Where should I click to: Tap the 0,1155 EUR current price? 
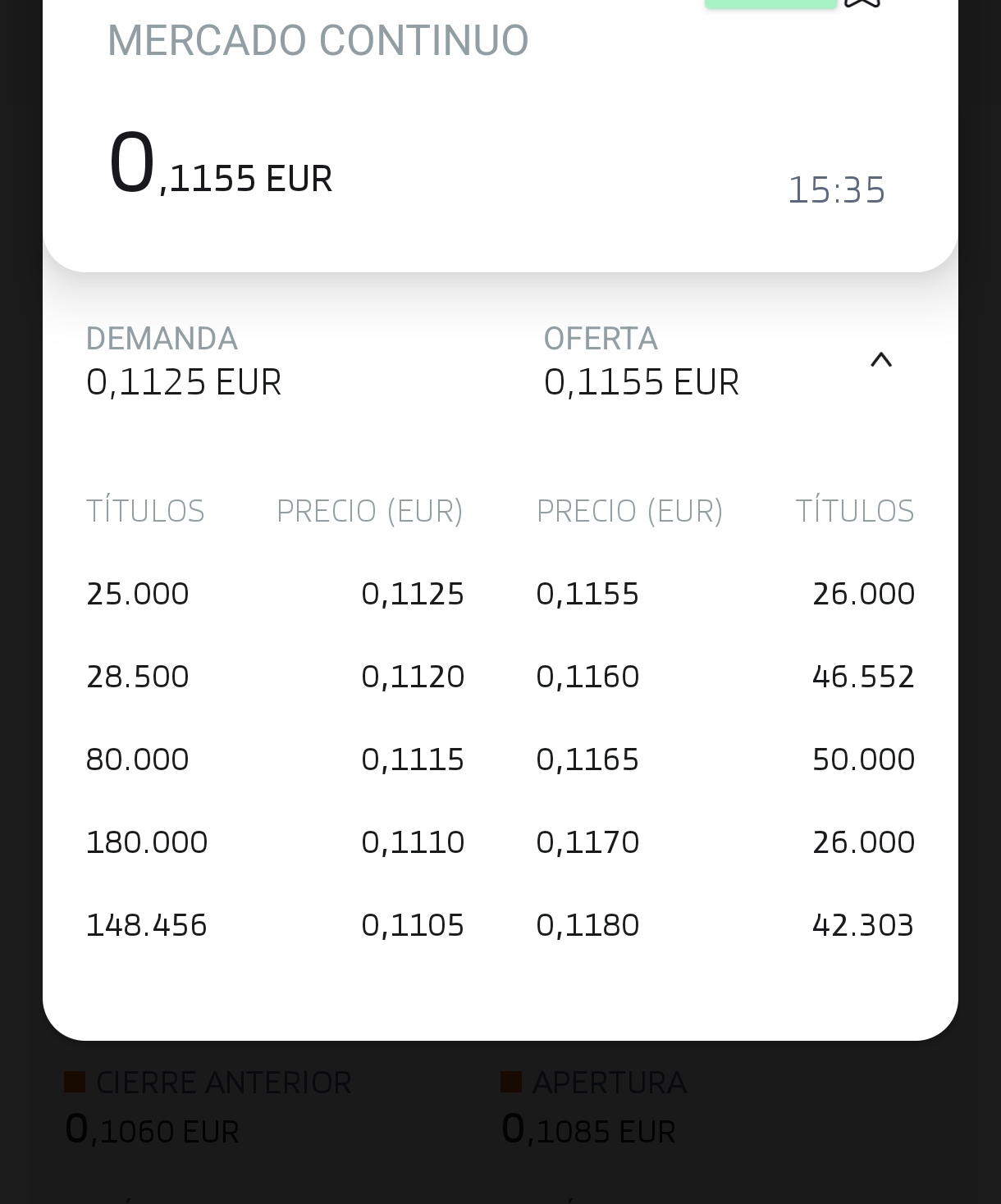click(220, 166)
